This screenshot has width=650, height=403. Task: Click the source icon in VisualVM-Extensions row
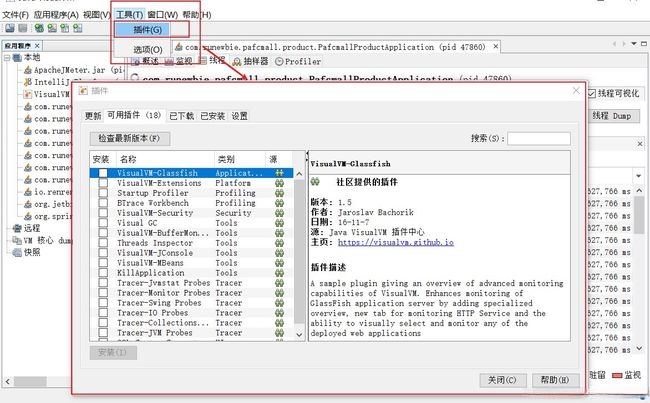(x=279, y=183)
